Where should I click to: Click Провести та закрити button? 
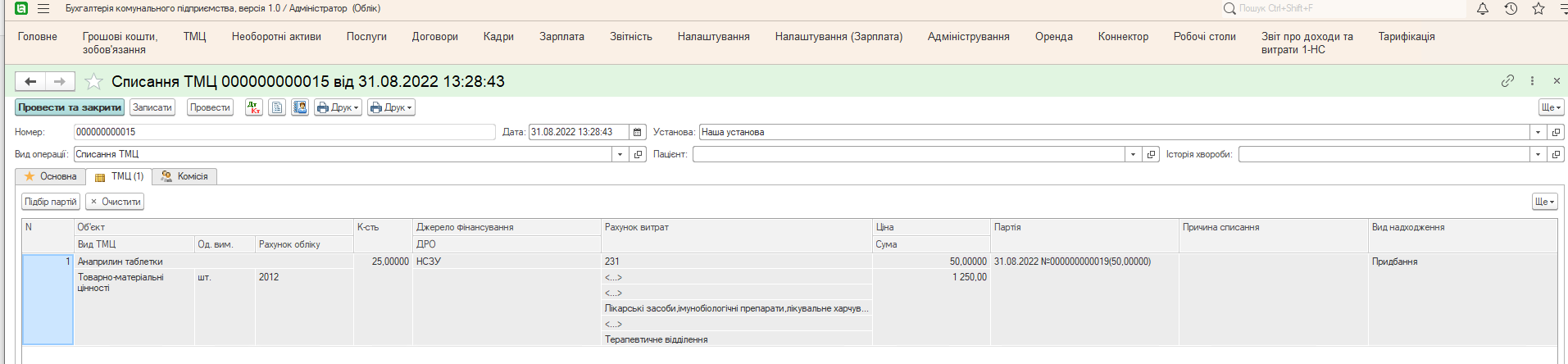point(70,107)
